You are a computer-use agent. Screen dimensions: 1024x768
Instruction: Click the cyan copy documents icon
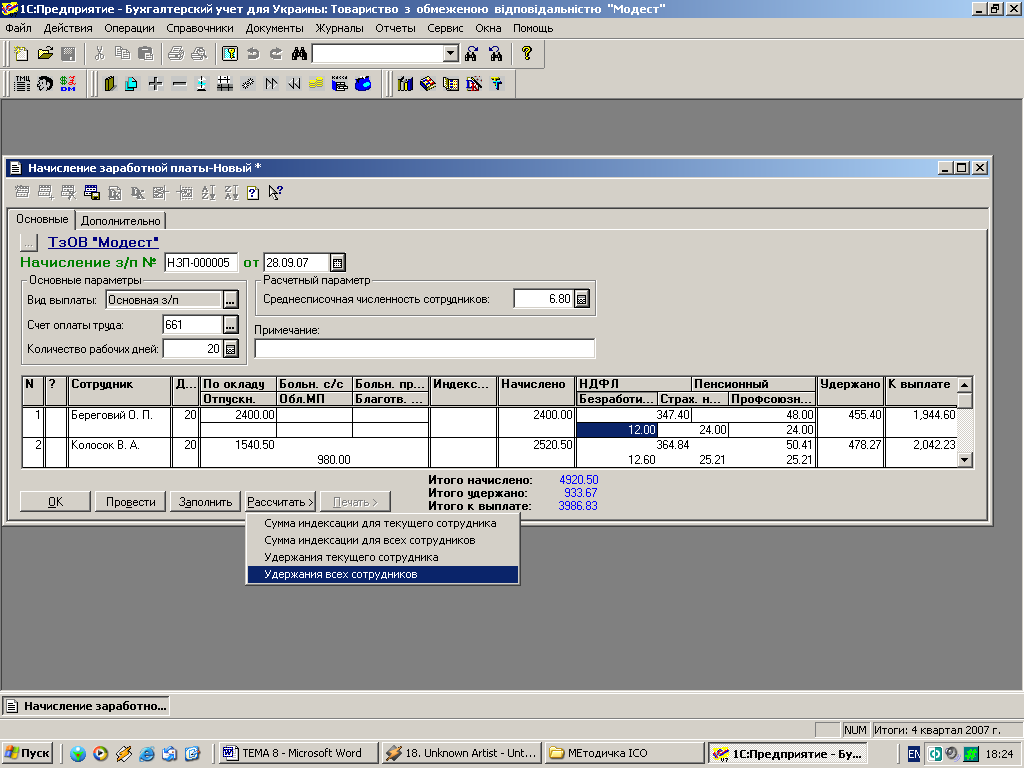pyautogui.click(x=132, y=84)
